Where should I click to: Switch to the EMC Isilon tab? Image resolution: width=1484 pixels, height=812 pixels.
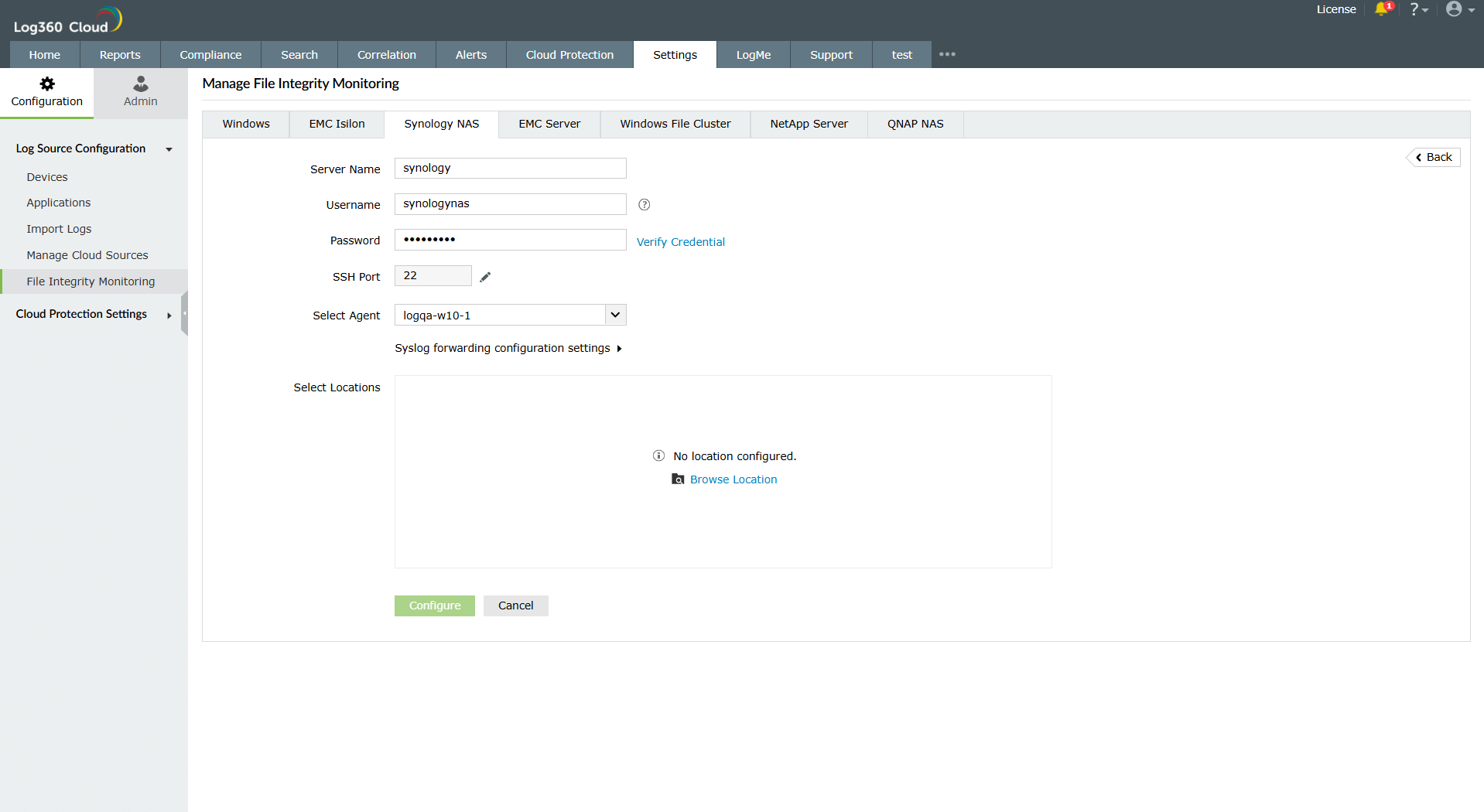[337, 125]
